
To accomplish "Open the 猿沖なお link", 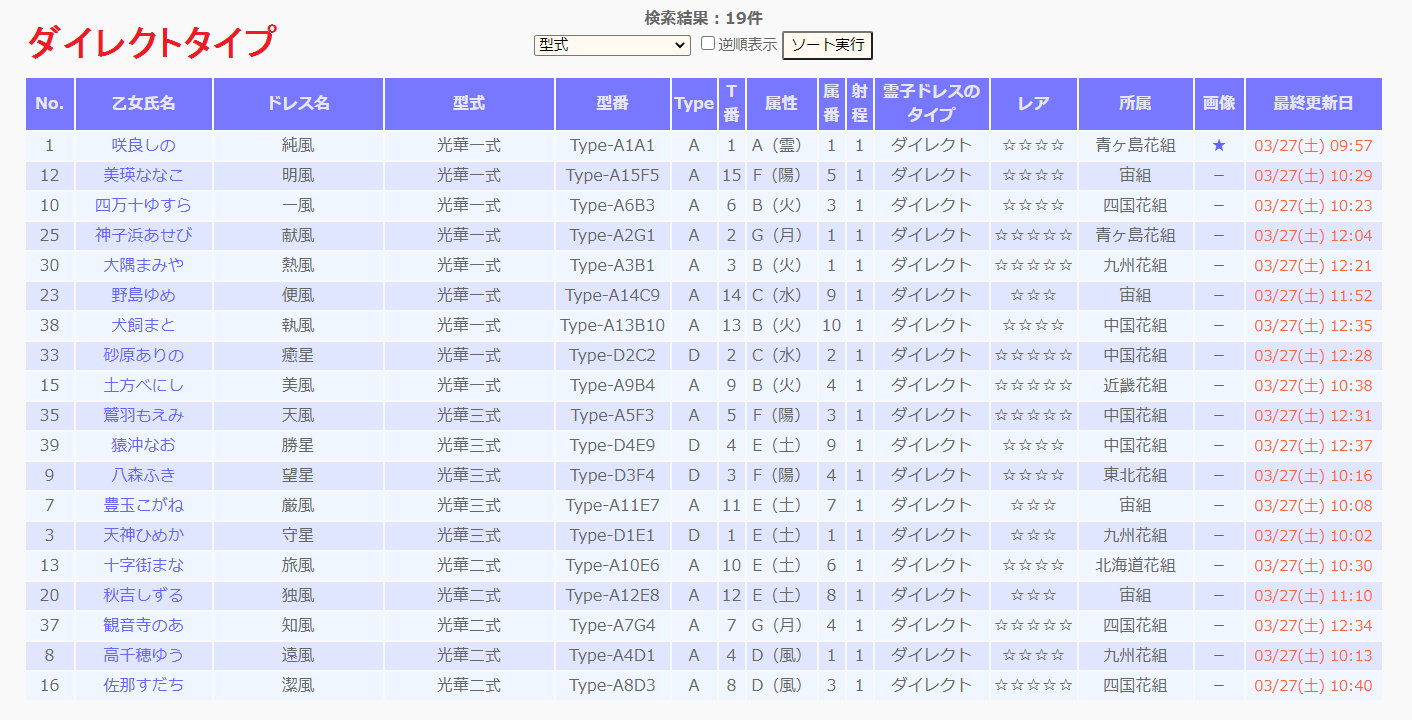I will tap(143, 445).
